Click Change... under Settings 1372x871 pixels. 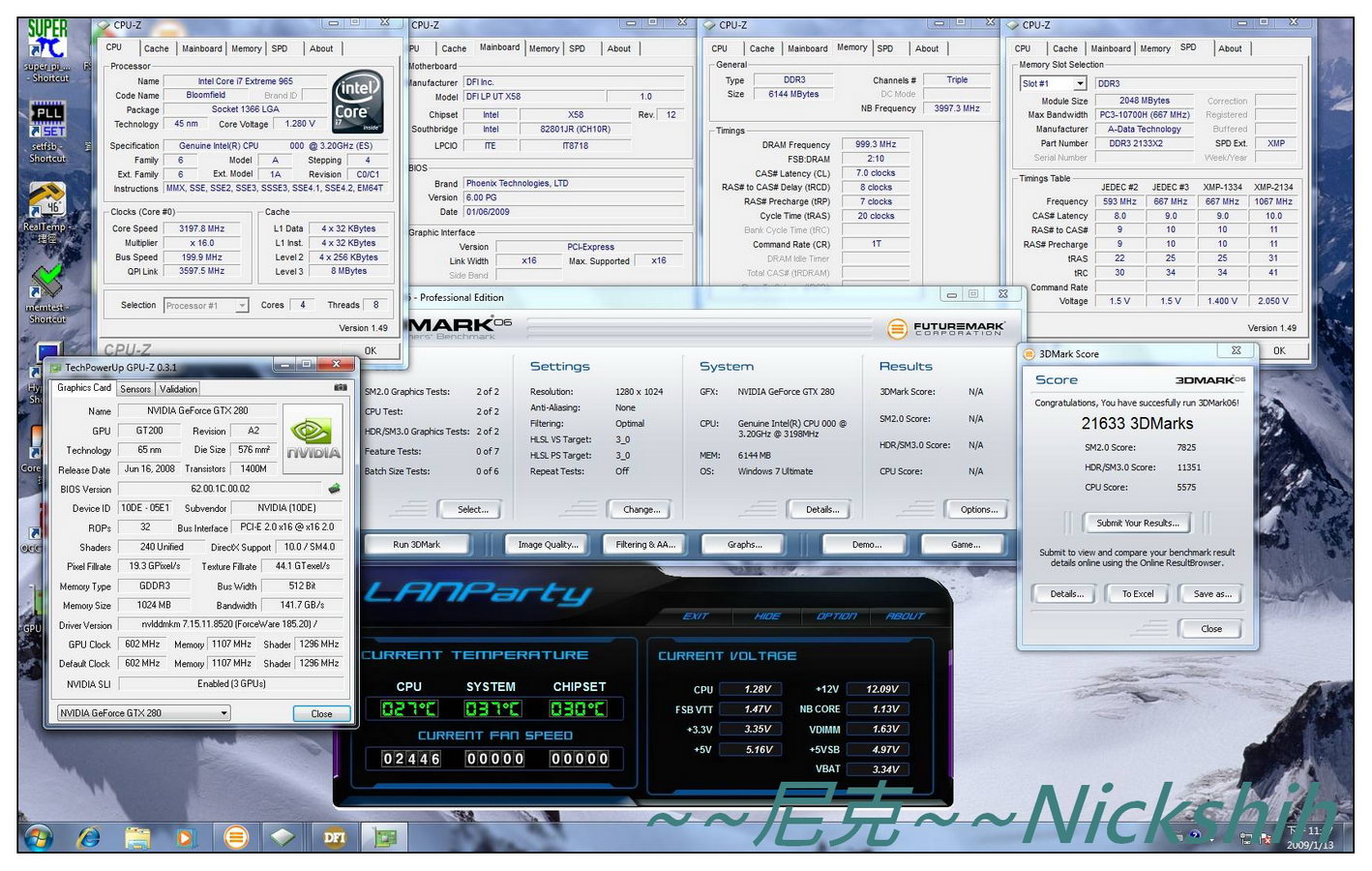(x=641, y=509)
